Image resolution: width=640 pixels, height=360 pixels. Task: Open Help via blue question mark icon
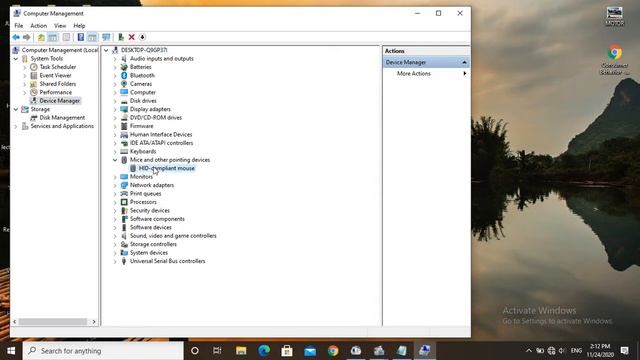[x=81, y=37]
